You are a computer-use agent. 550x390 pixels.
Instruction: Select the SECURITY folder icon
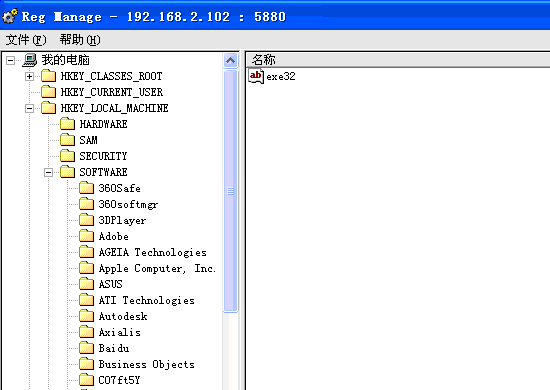(67, 156)
